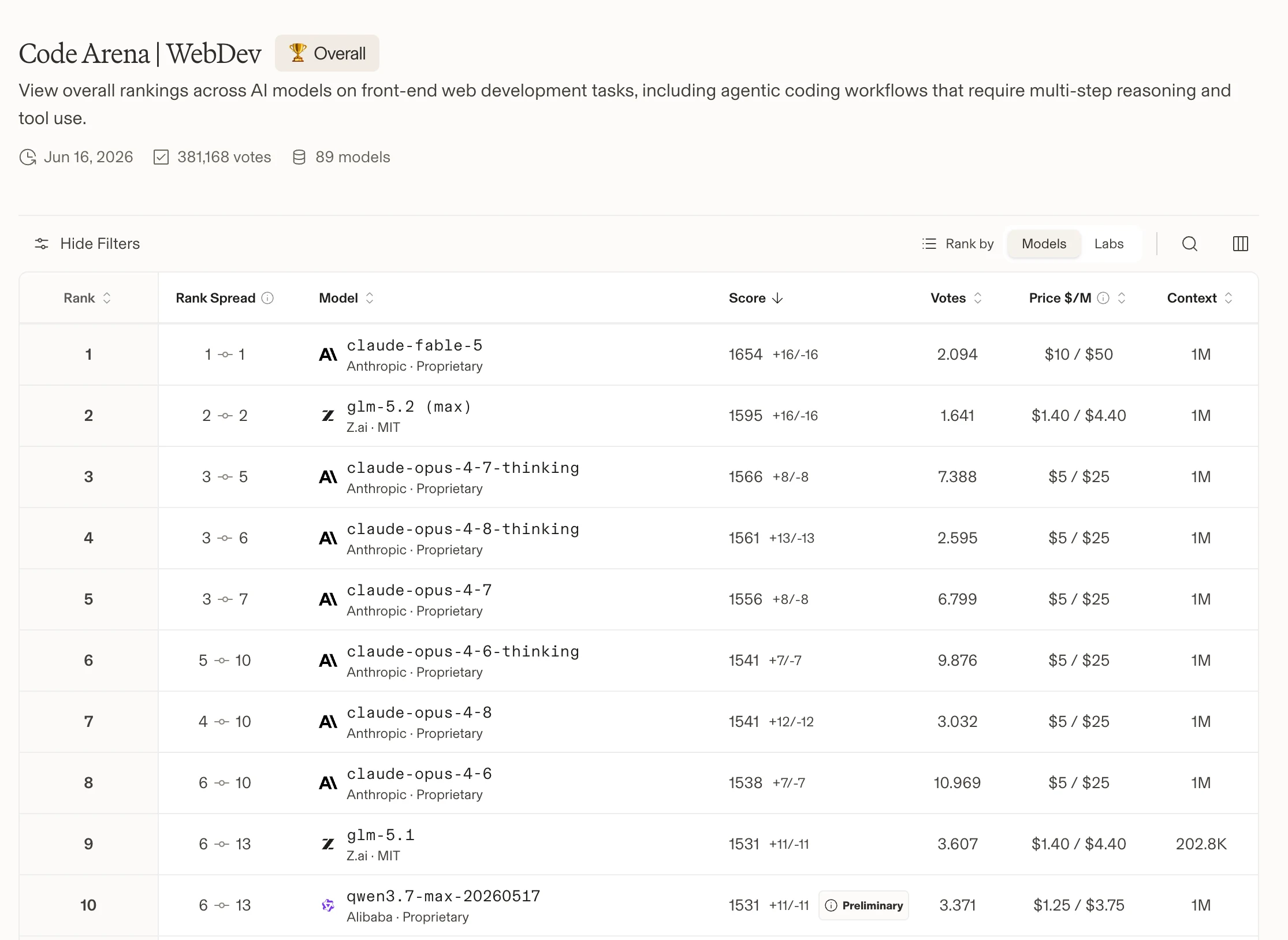
Task: Click the score 1595 for glm-5.2
Action: (x=745, y=416)
